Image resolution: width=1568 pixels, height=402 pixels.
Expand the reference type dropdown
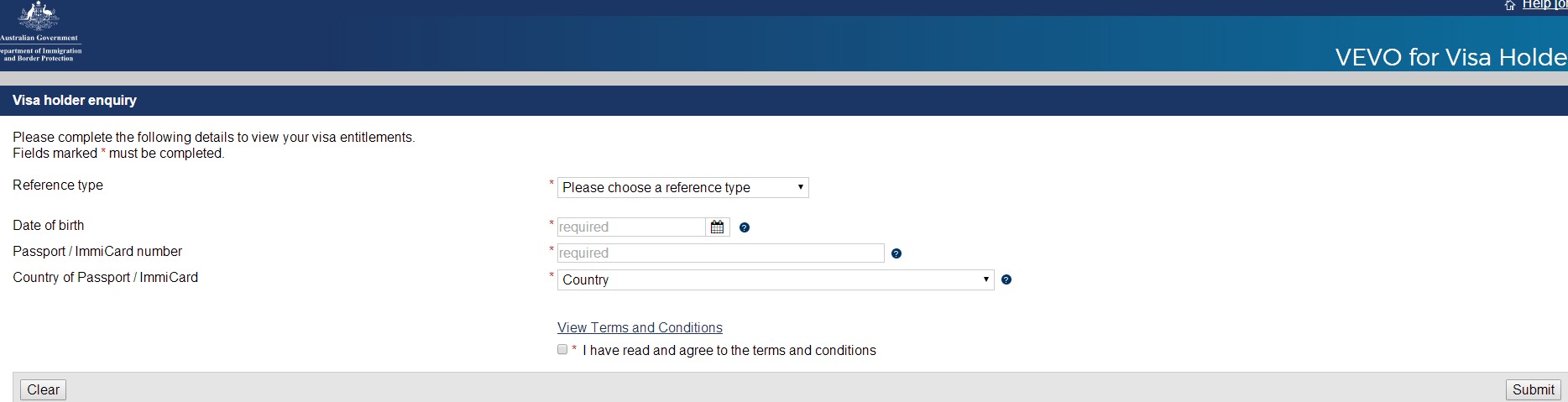pos(682,188)
